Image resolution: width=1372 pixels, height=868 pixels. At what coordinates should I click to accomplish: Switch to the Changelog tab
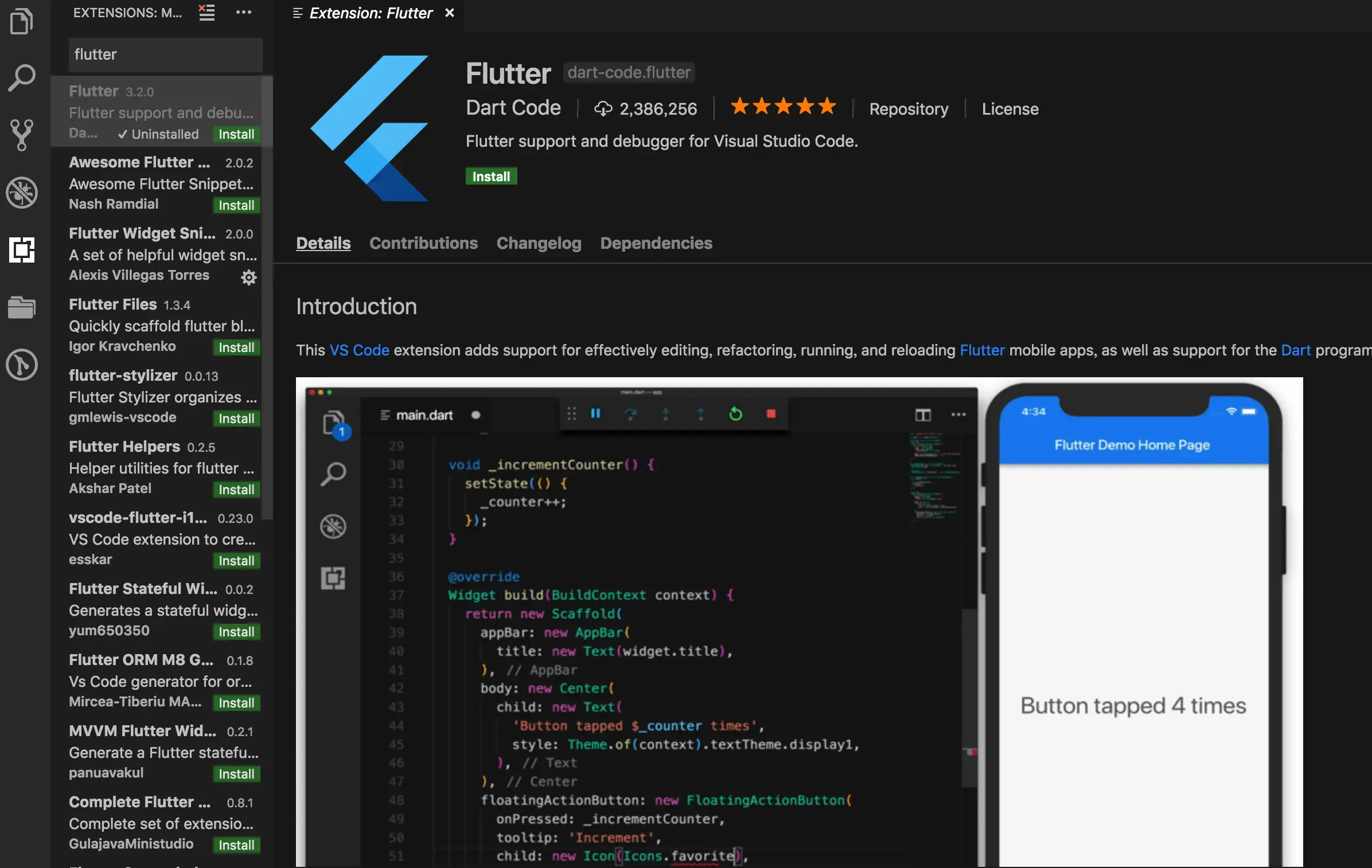tap(539, 243)
